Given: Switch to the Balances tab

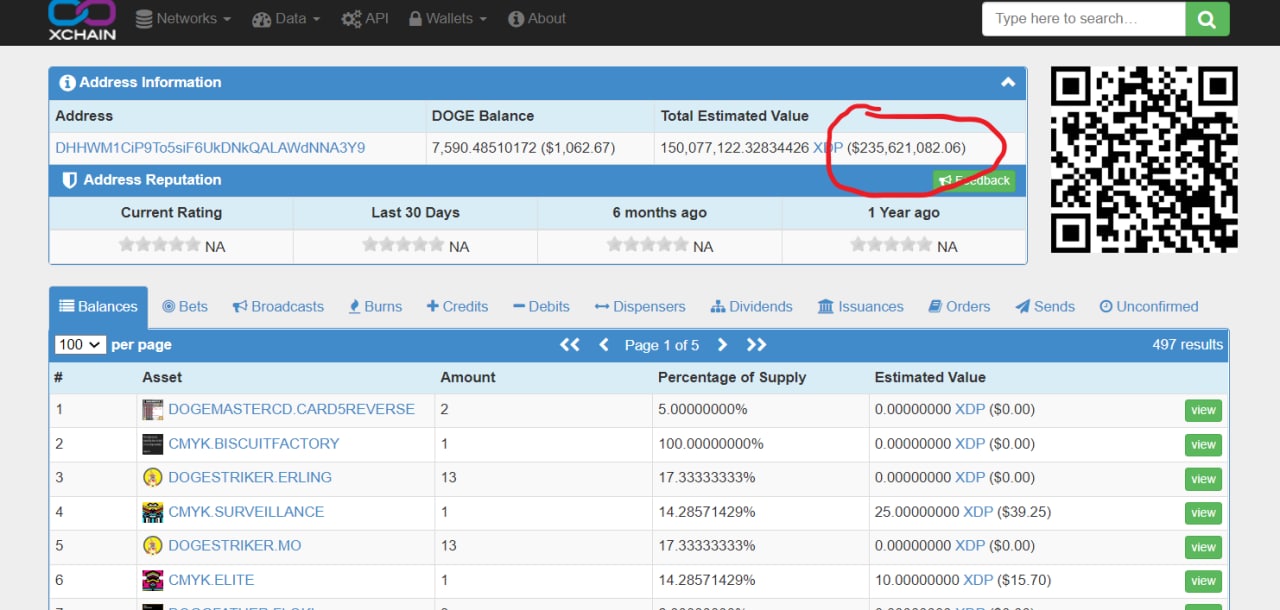Looking at the screenshot, I should click(98, 307).
